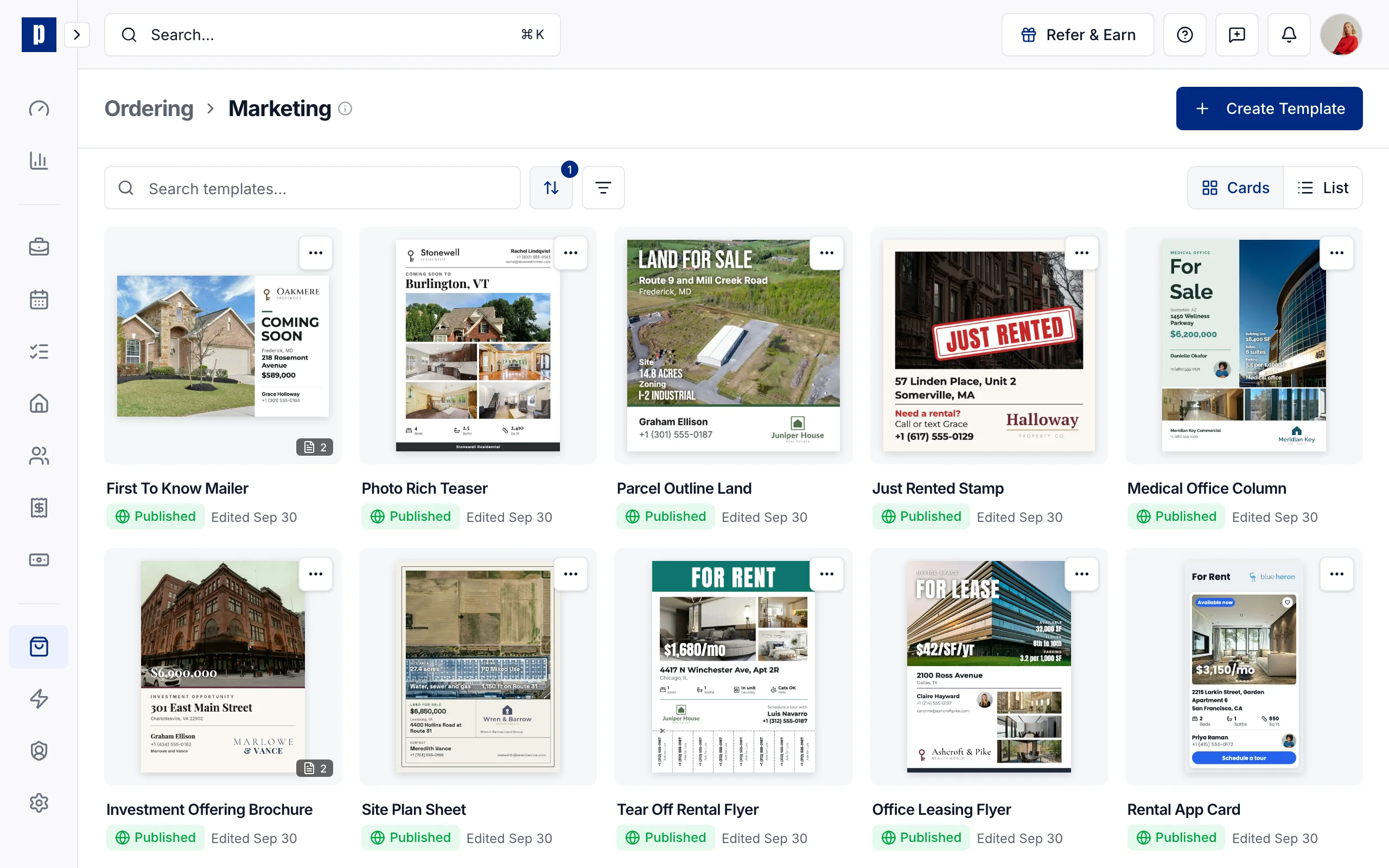Viewport: 1389px width, 868px height.
Task: Open the sort options button
Action: 551,188
